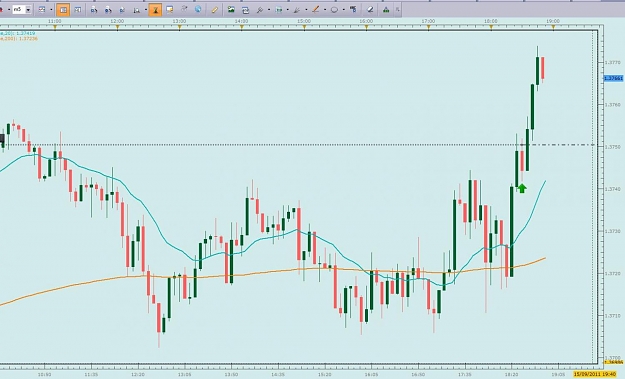Viewport: 625px width, 379px height.
Task: Click the 12:20 bottom time label
Action: click(138, 375)
